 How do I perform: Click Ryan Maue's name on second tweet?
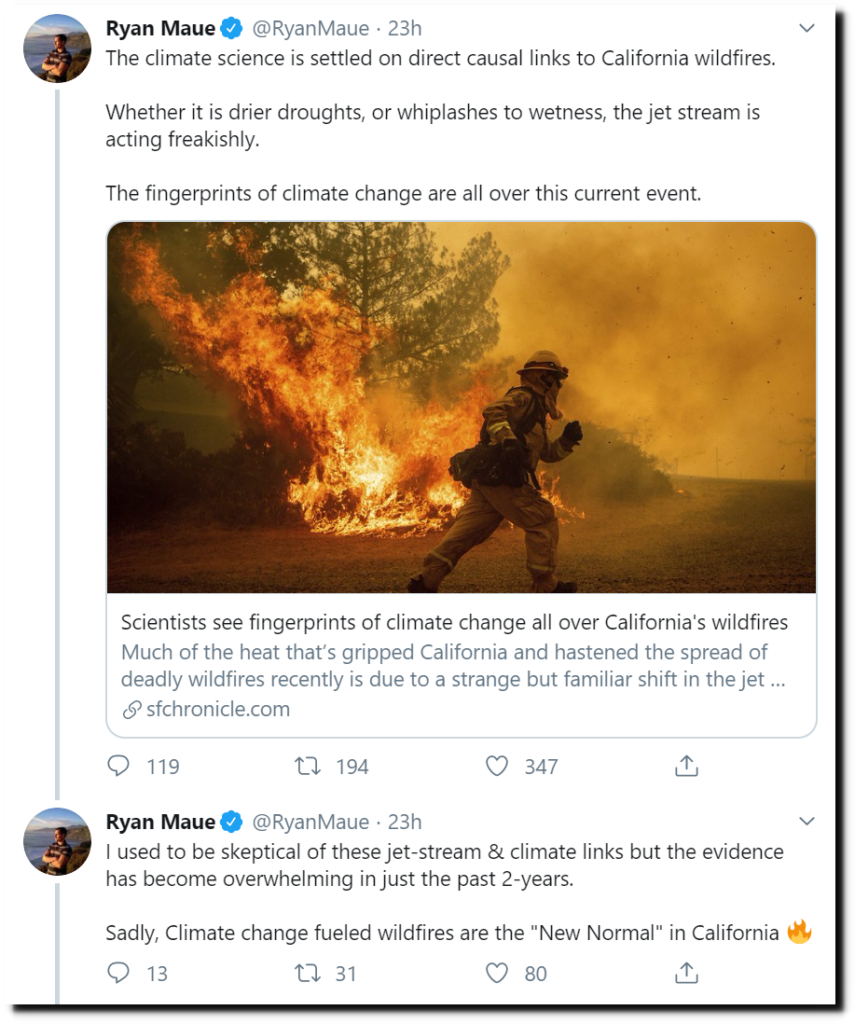pyautogui.click(x=160, y=821)
